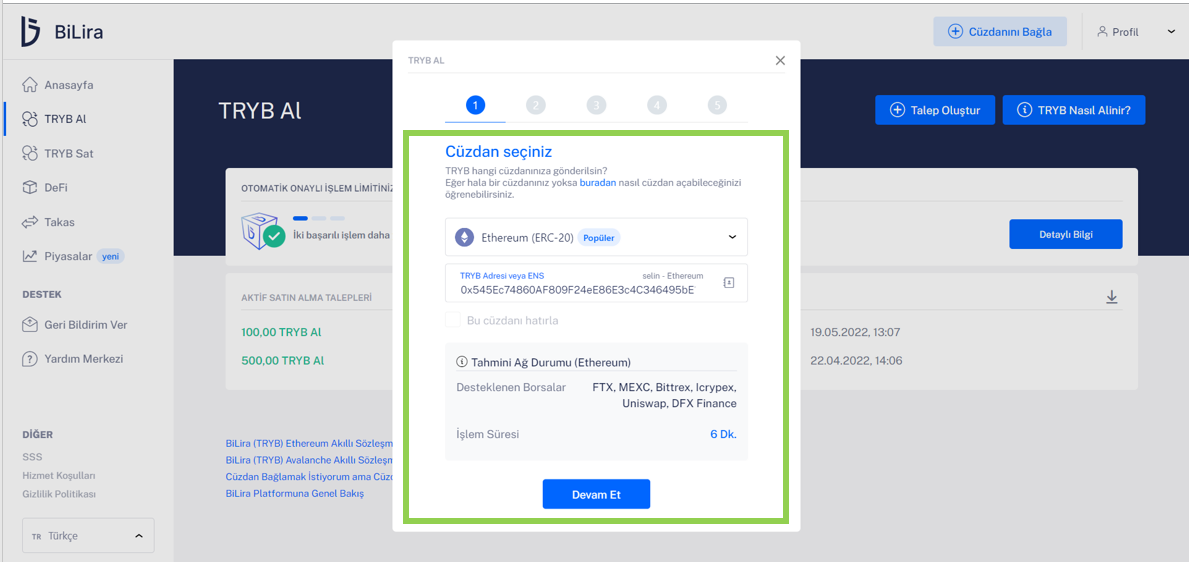Click Talep Oluştur button
This screenshot has width=1189, height=562.
click(x=934, y=110)
